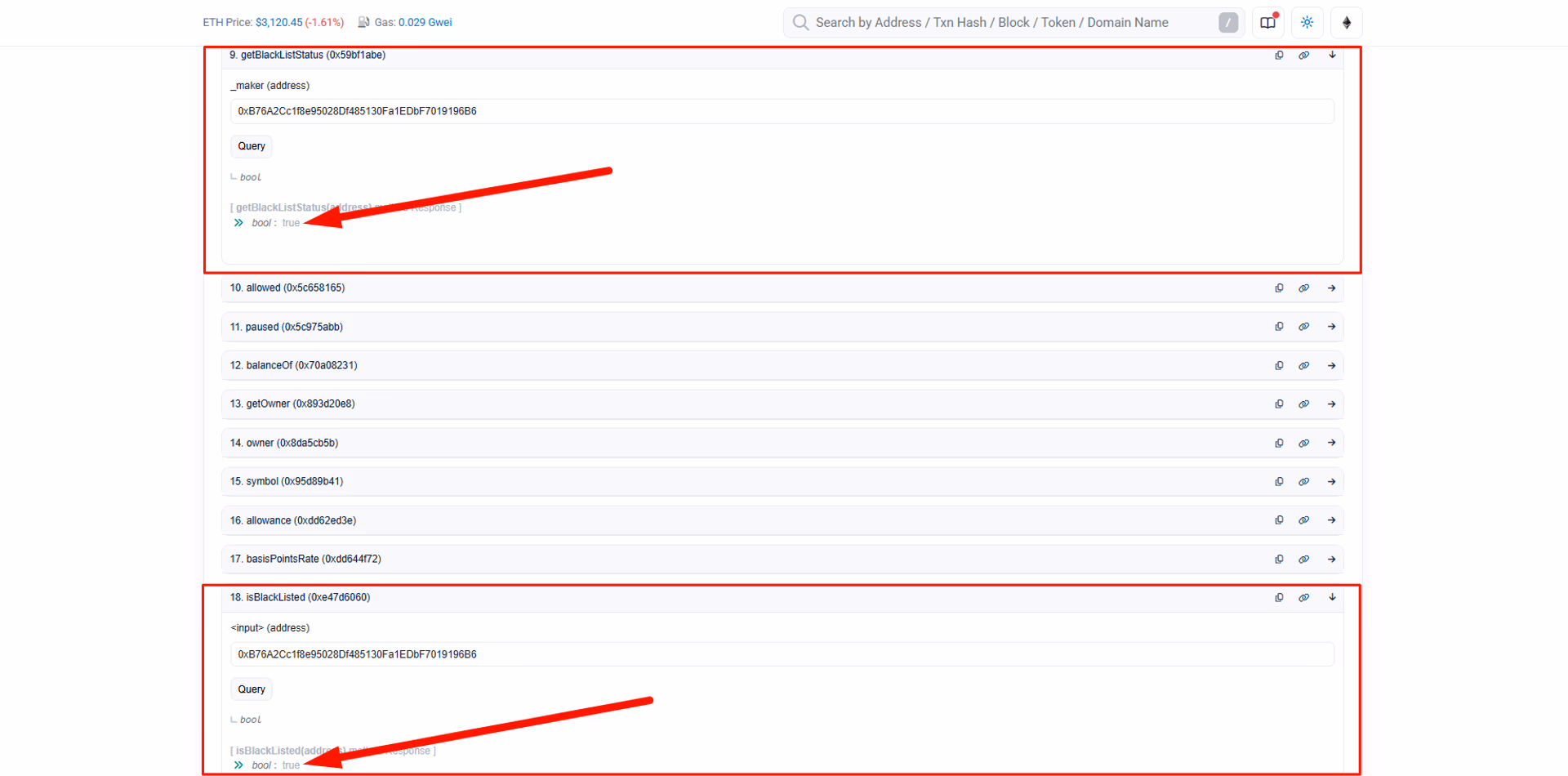Copy the symbol method name

point(1279,482)
